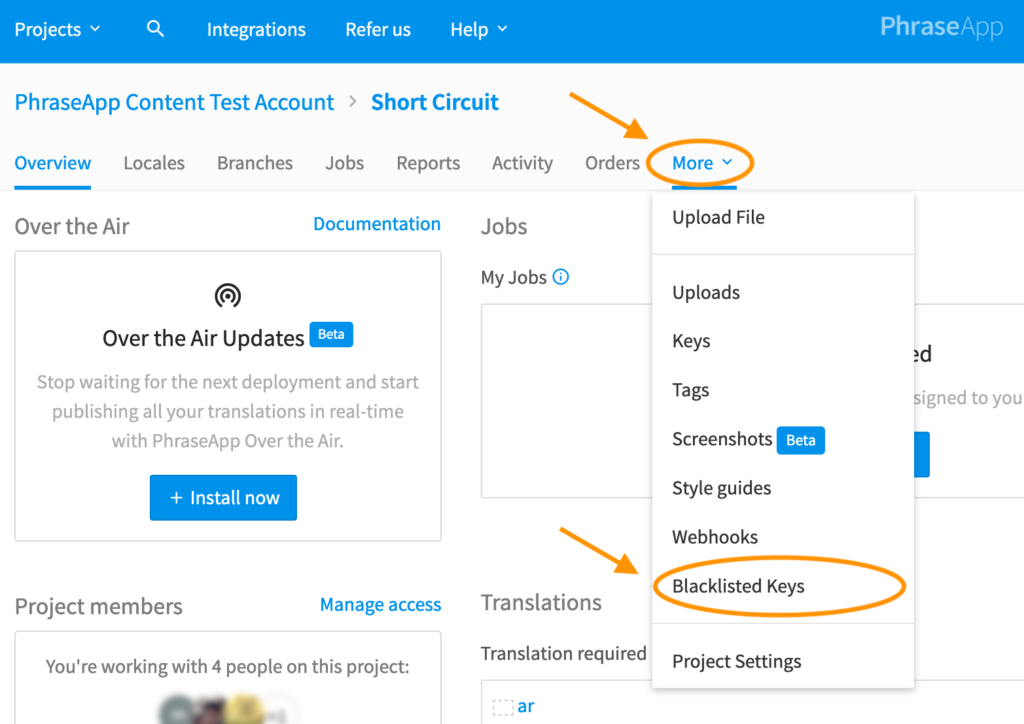Switch to the Locales tab

pyautogui.click(x=154, y=163)
